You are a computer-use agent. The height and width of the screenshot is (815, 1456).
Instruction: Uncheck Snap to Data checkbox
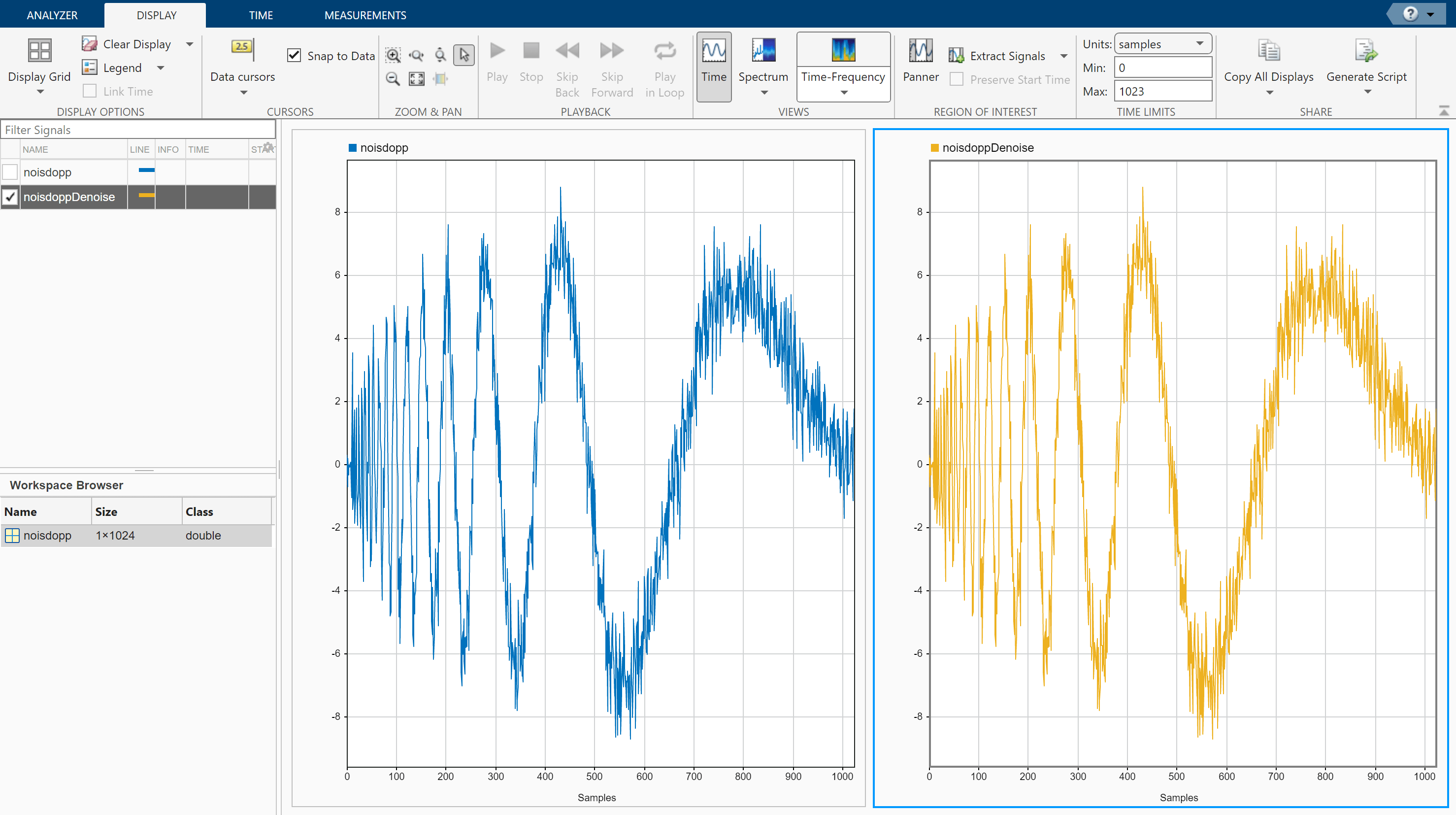point(294,55)
